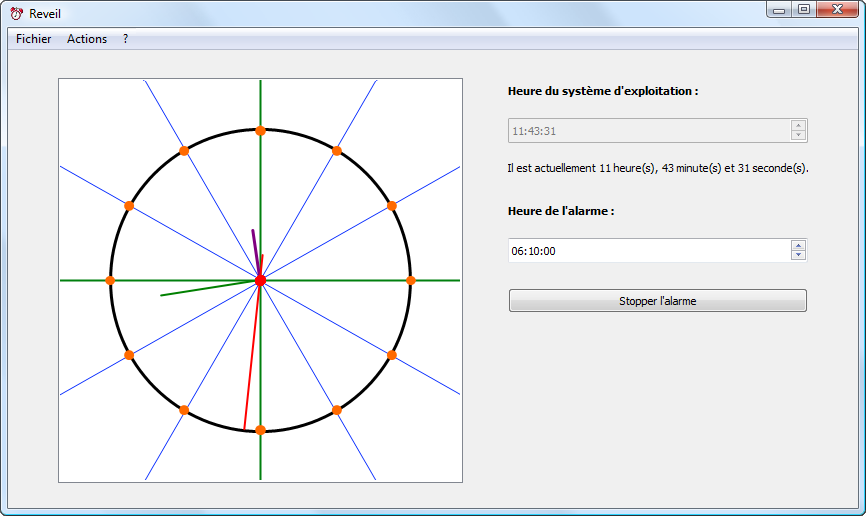This screenshot has height=516, width=866.
Task: Open the Fichier menu
Action: [34, 39]
